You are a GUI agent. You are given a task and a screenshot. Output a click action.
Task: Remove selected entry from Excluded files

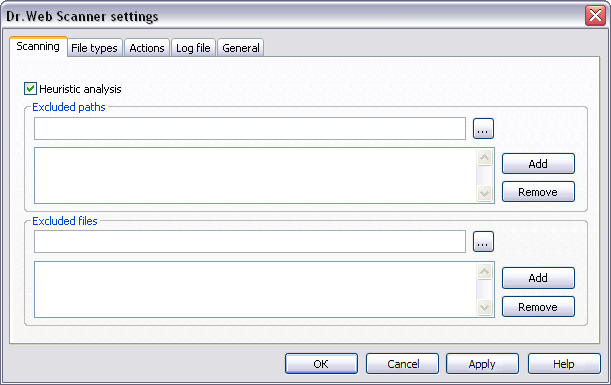538,307
